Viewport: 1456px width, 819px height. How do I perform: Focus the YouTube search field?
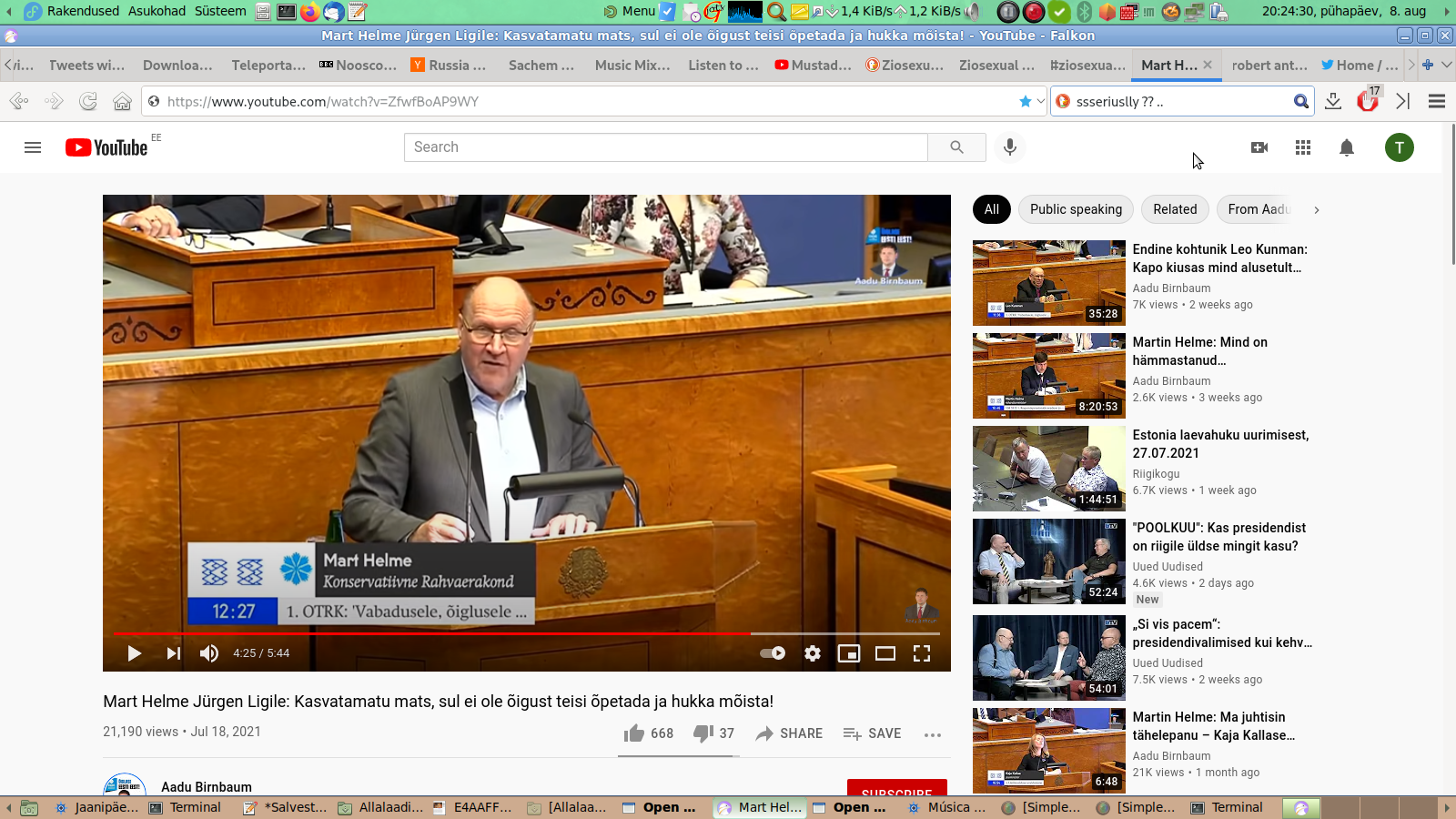pos(666,147)
